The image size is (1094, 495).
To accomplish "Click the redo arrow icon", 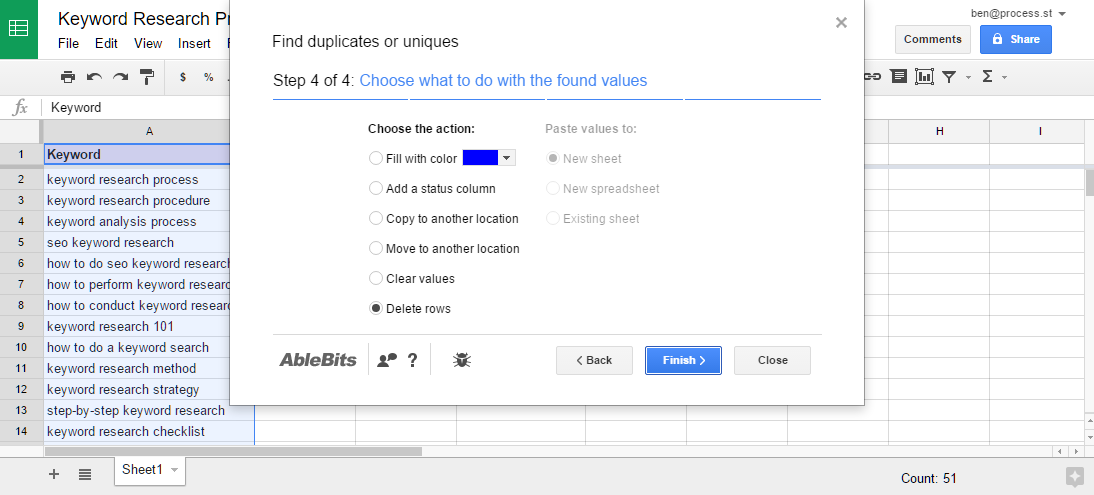I will pyautogui.click(x=121, y=77).
